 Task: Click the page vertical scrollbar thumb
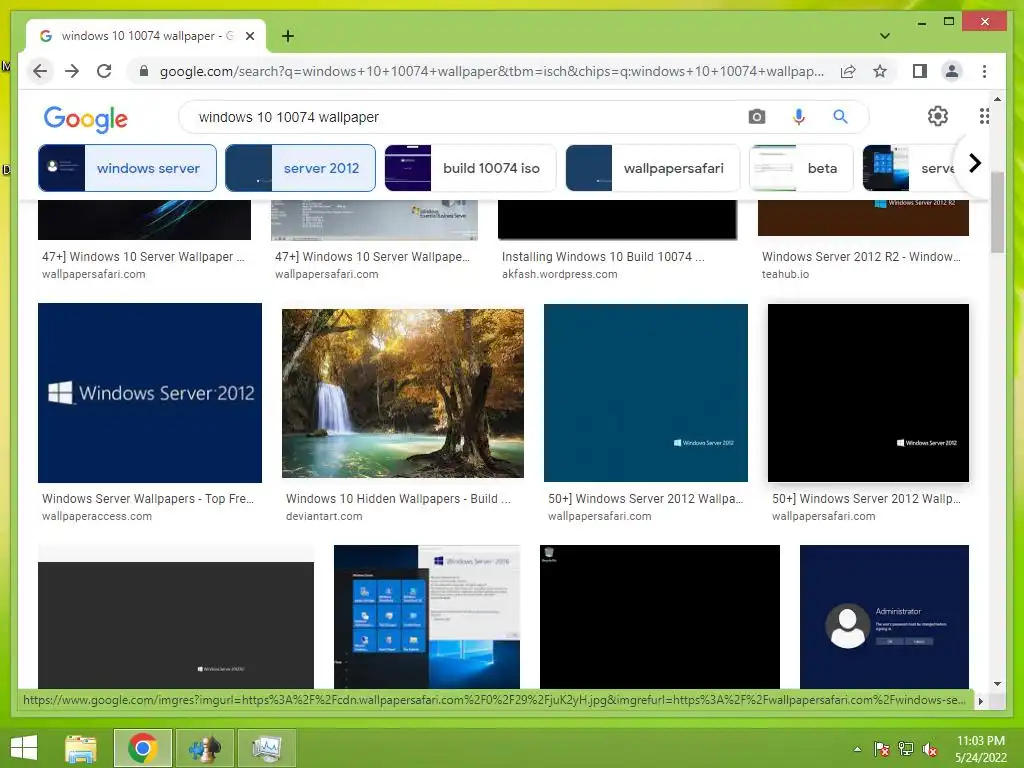point(997,212)
